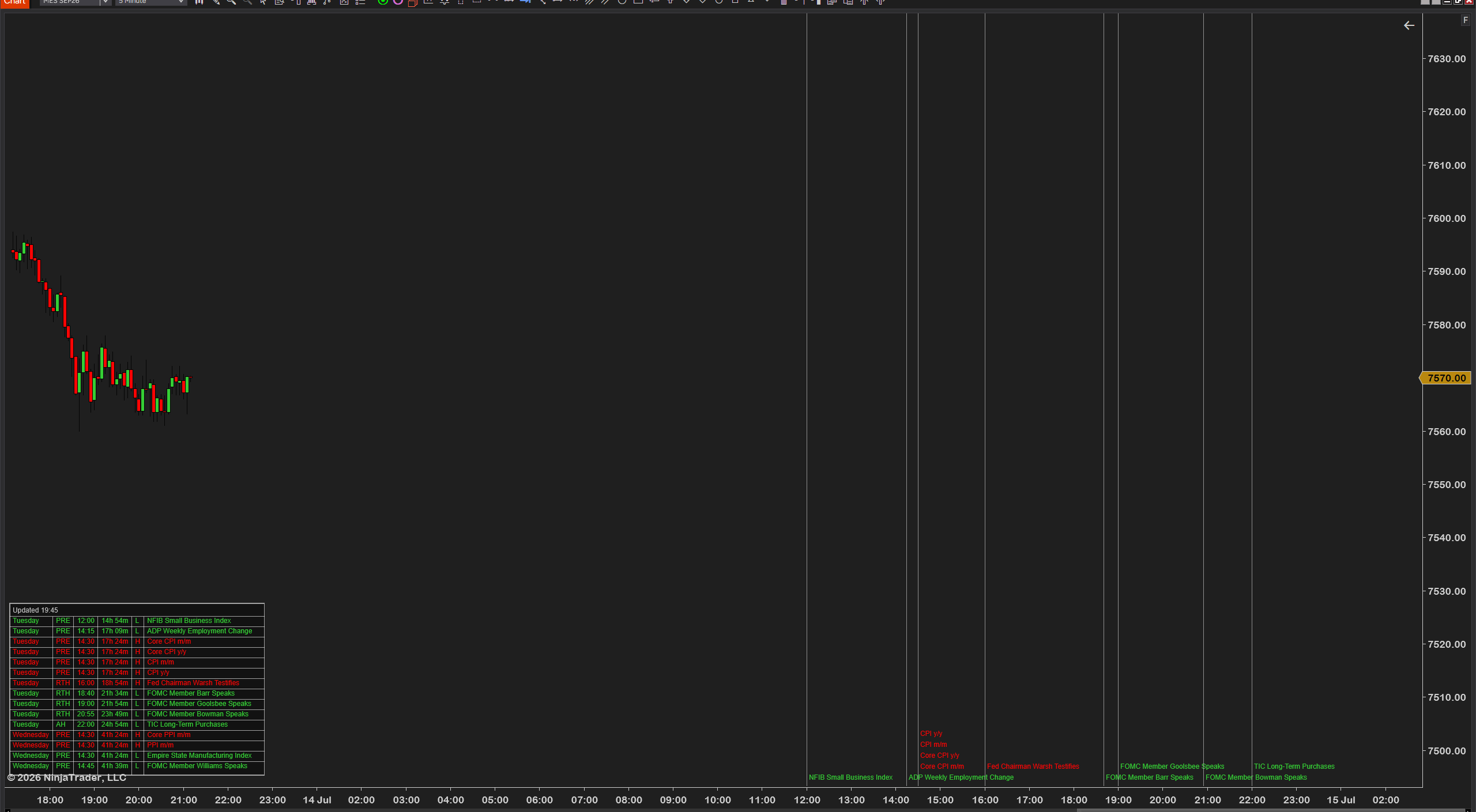Click the '15 Jul' date on time axis
The height and width of the screenshot is (812, 1476).
[1341, 800]
